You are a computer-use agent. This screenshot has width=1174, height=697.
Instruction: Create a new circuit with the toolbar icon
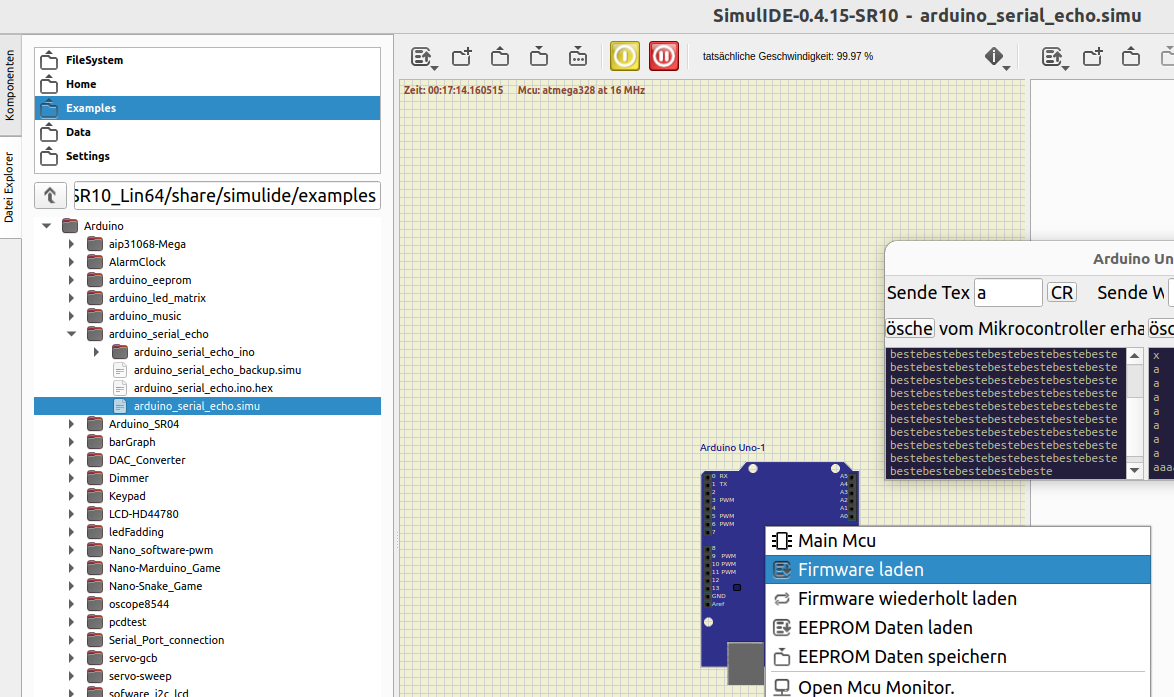coord(461,56)
